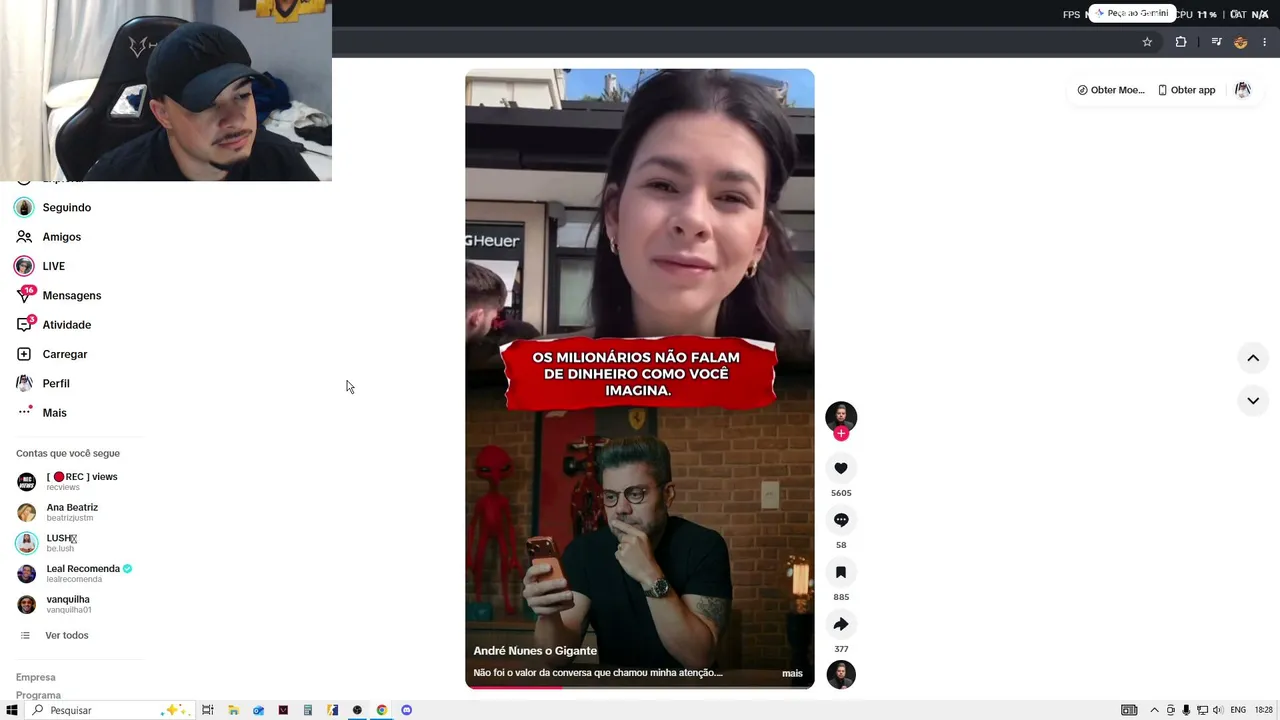Viewport: 1280px width, 720px height.
Task: Click the Peça ao Gemini button
Action: click(x=1131, y=13)
